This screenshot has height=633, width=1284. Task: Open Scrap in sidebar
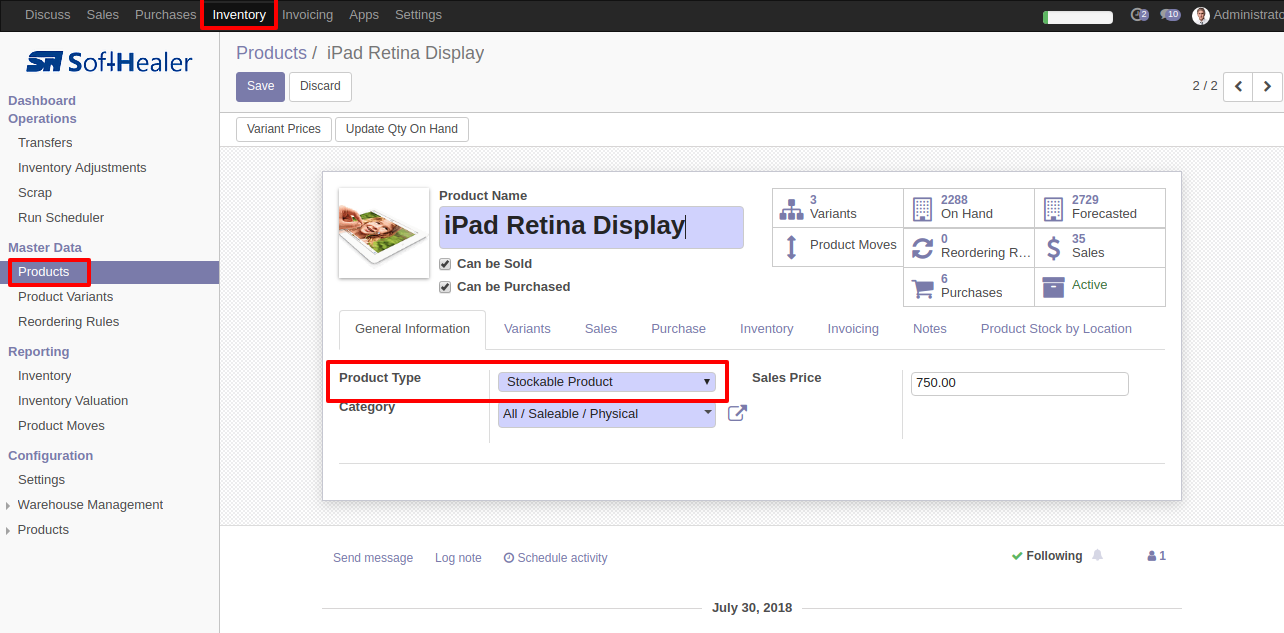click(35, 193)
